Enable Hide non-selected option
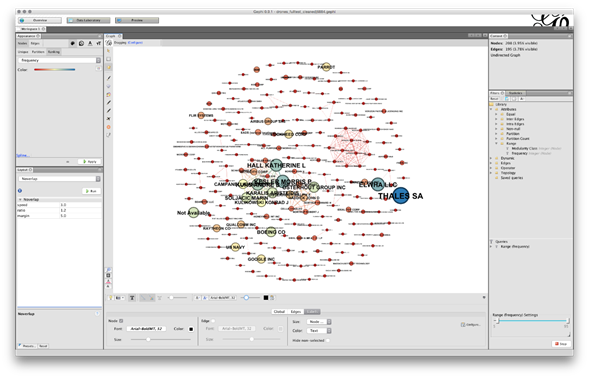This screenshot has height=378, width=589. (328, 340)
